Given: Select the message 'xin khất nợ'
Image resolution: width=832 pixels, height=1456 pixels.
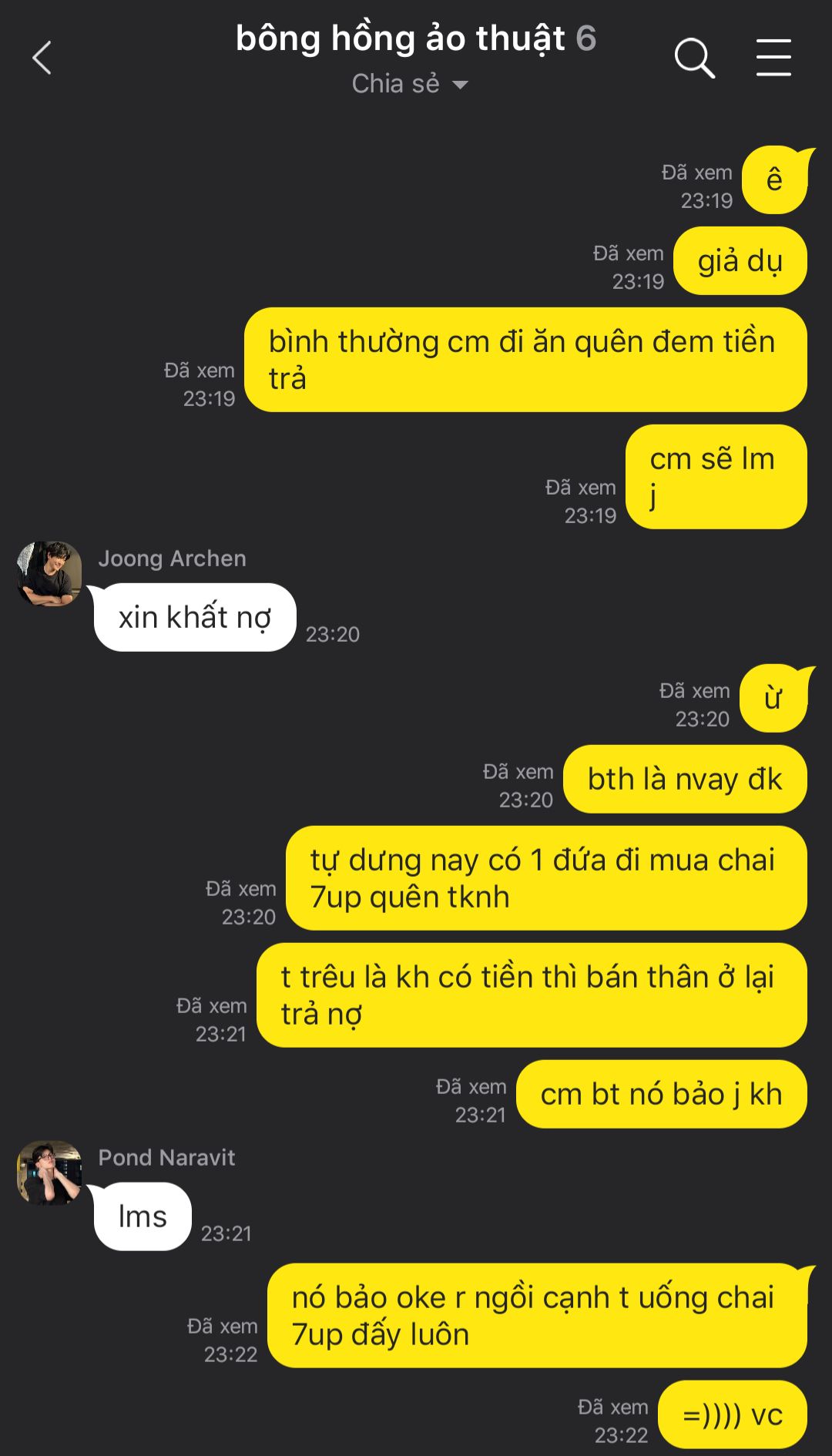Looking at the screenshot, I should [195, 617].
